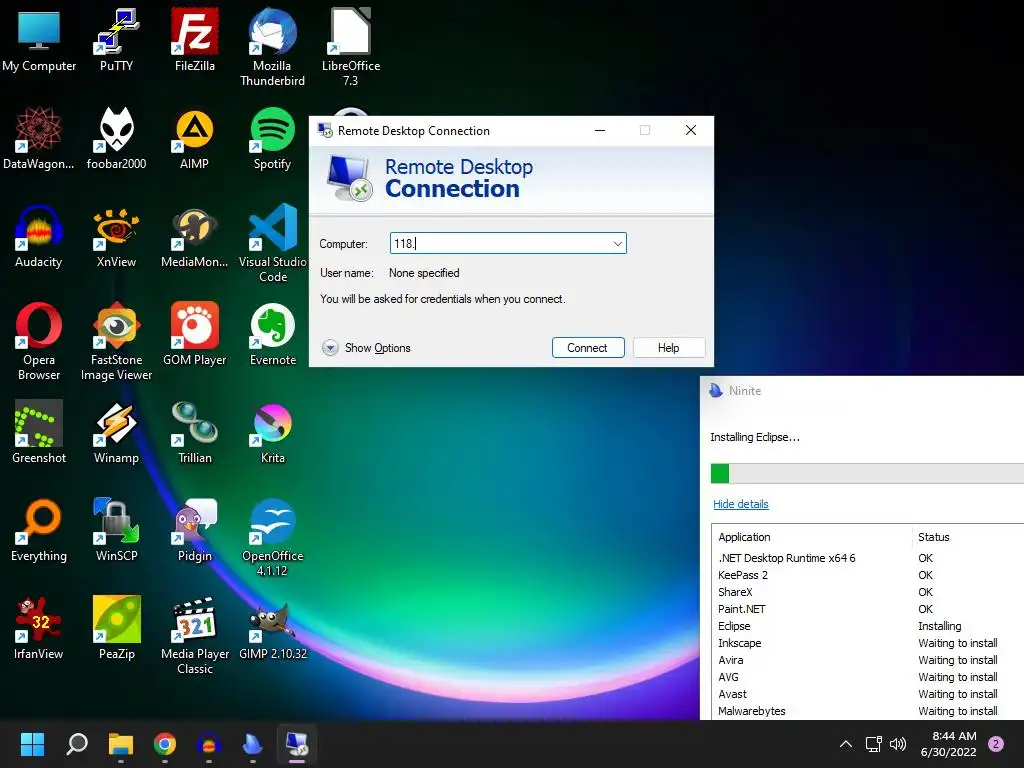
Task: Select the LibreOffice 7.3 desktop icon
Action: 351,46
